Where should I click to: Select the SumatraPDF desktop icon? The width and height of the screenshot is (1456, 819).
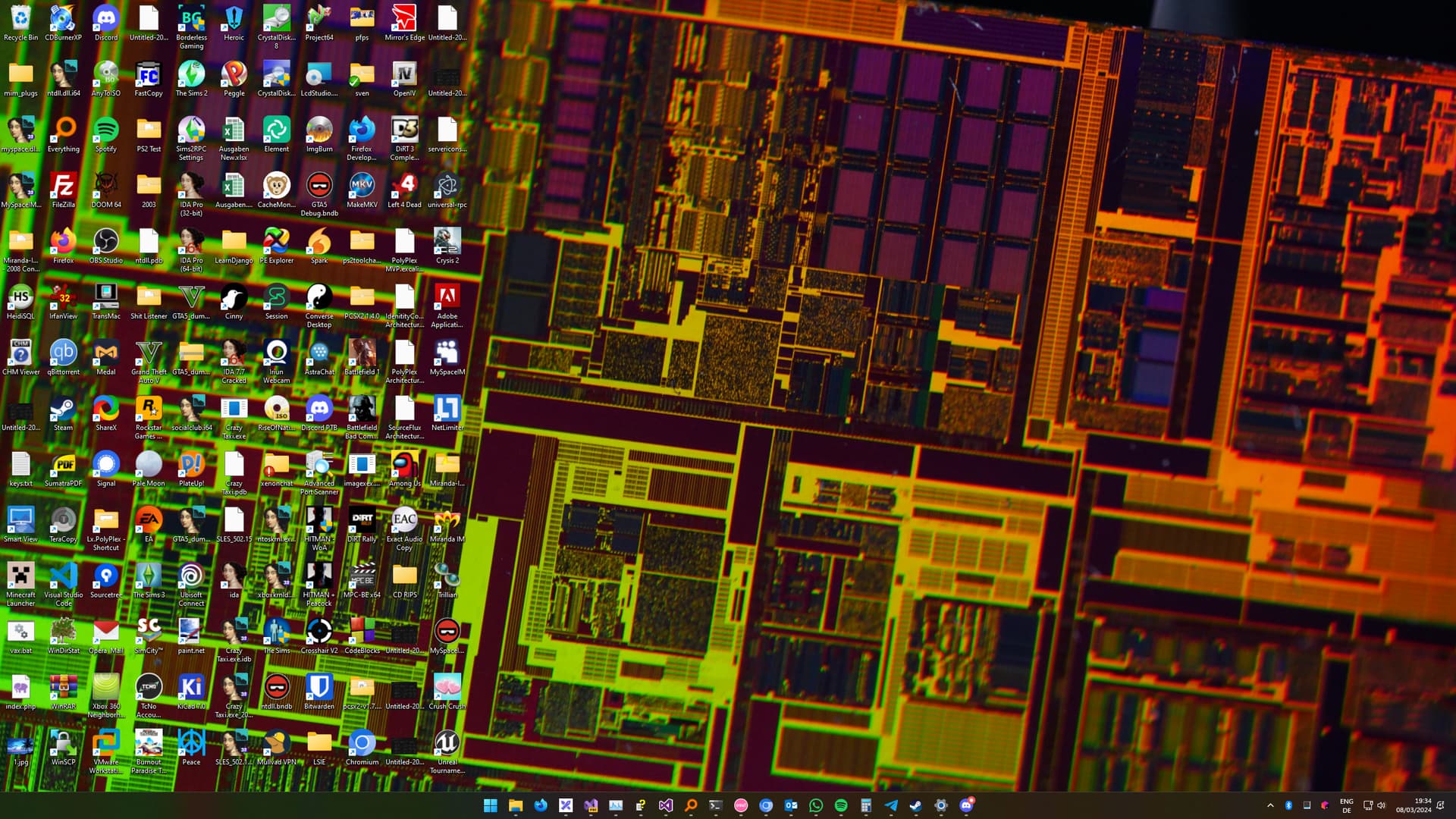tap(63, 469)
